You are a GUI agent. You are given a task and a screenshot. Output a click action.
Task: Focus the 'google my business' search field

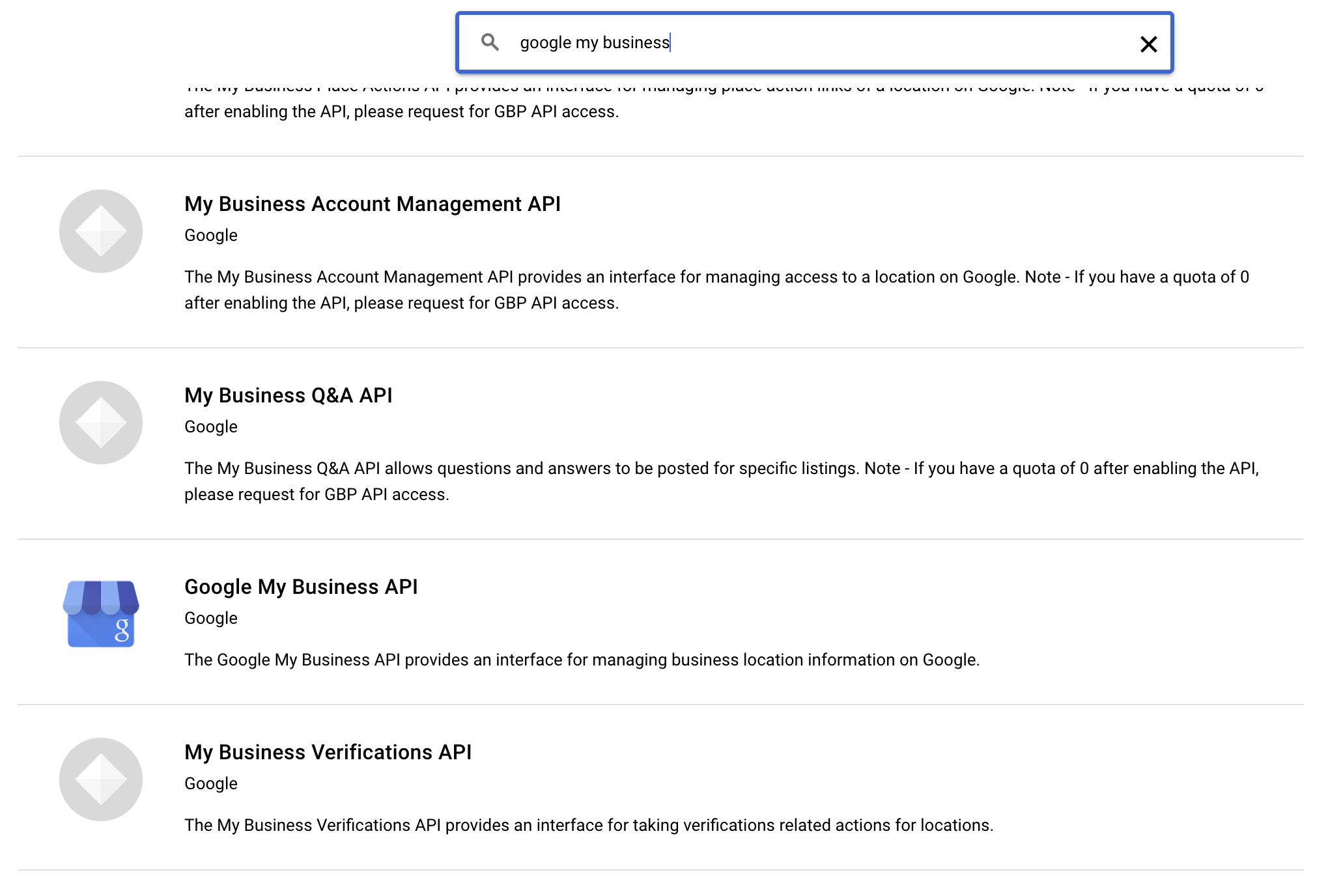814,42
